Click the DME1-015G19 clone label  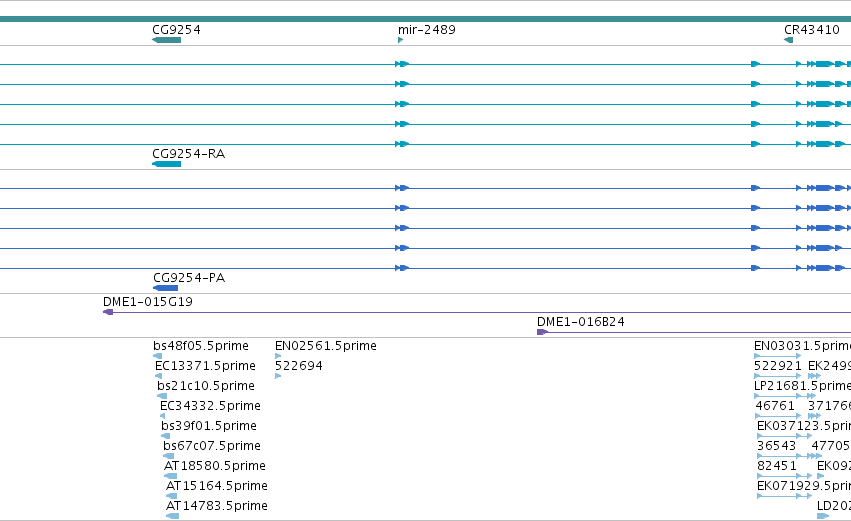(148, 302)
